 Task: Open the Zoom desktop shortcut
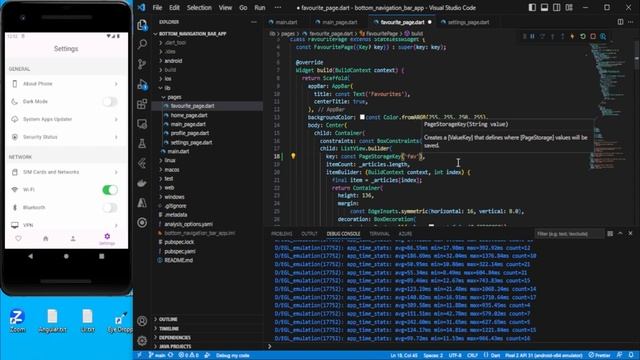(17, 321)
